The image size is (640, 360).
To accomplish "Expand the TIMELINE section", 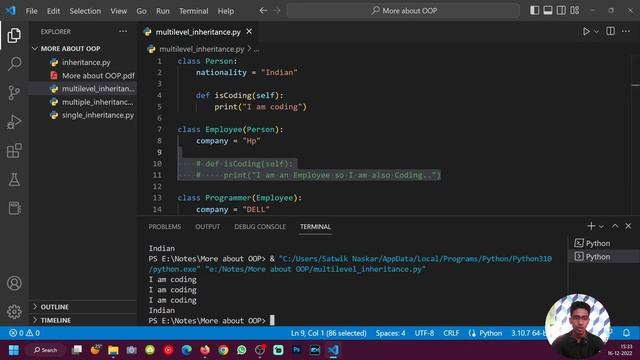I will 83,320.
